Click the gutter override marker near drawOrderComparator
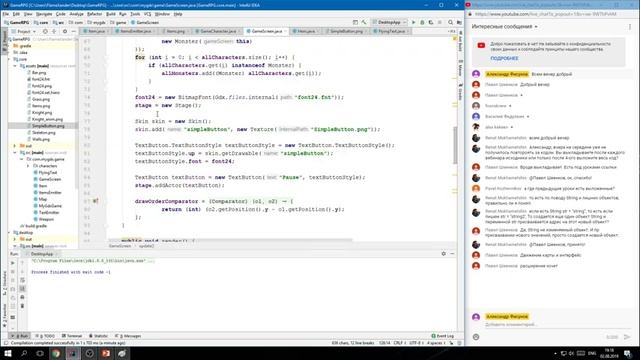 (x=95, y=201)
